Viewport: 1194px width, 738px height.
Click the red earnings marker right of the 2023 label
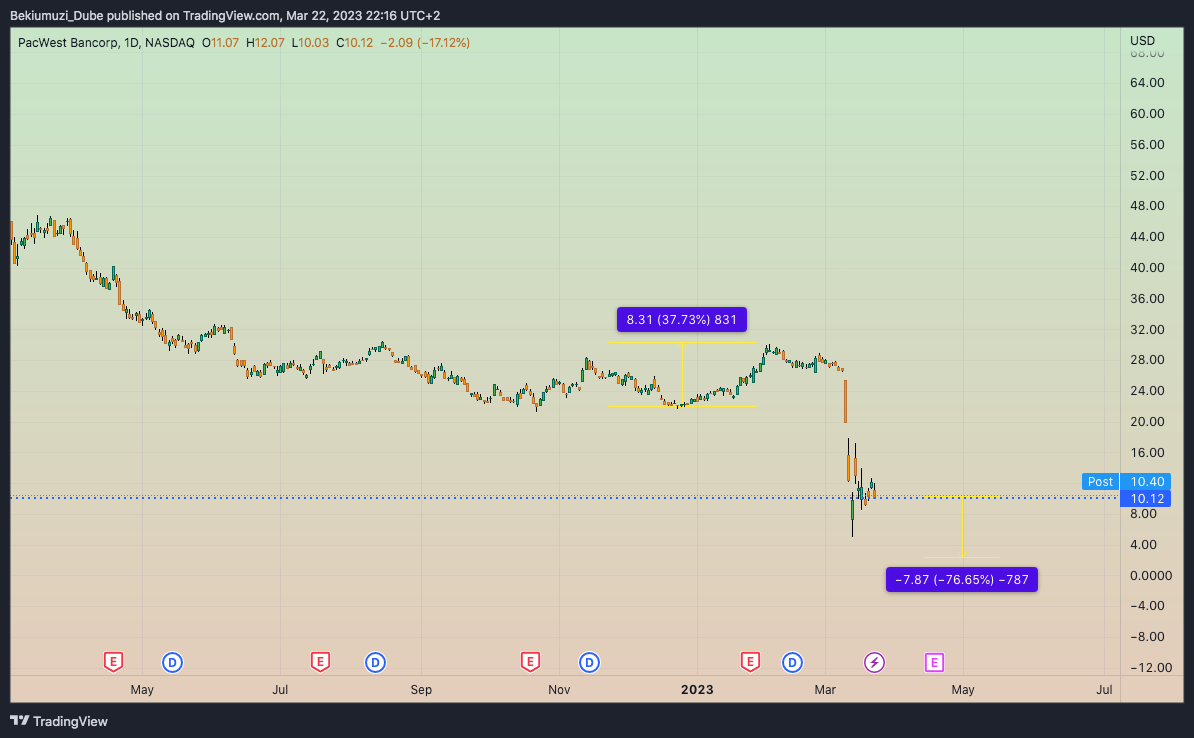(x=750, y=662)
